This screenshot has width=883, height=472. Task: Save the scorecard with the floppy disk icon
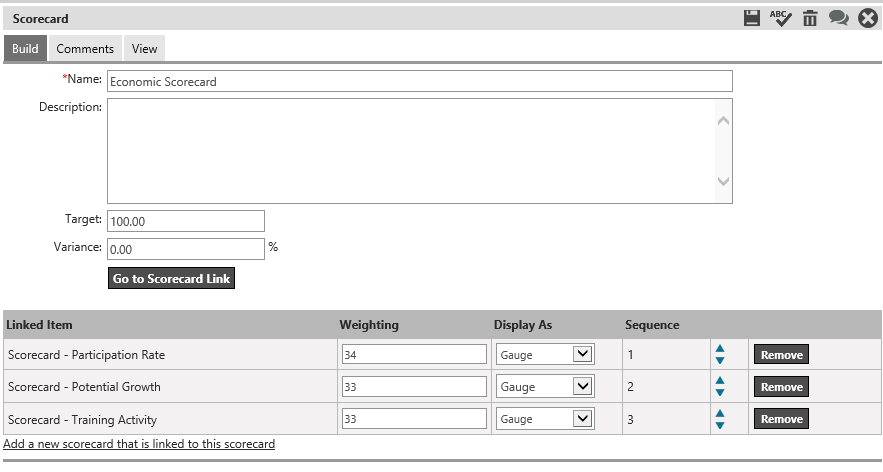[751, 18]
